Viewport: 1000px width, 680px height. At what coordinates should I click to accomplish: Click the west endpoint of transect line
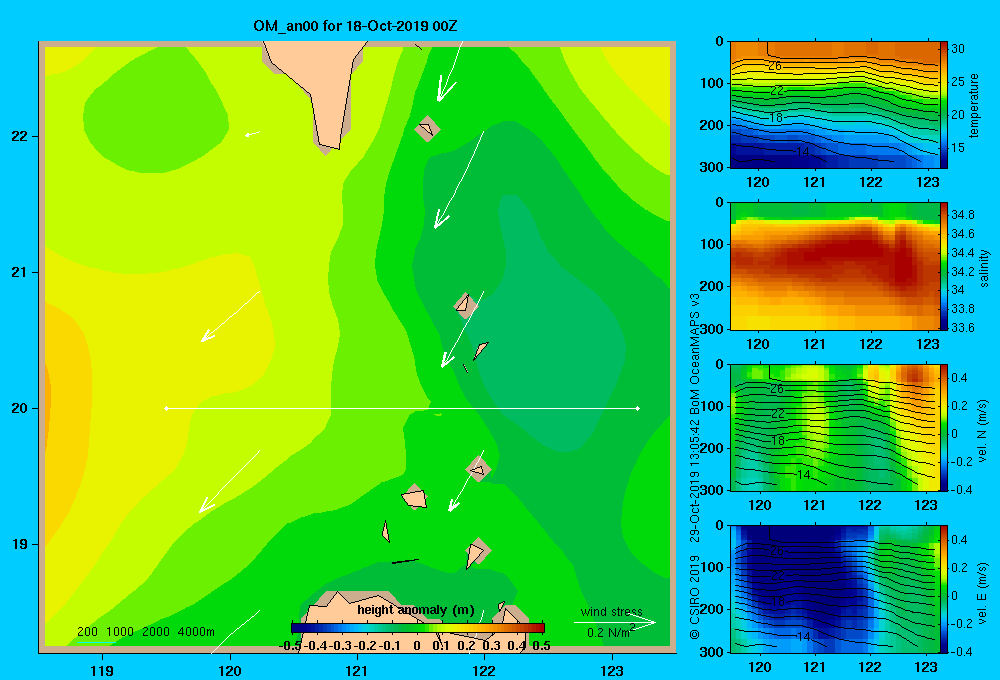pos(166,408)
